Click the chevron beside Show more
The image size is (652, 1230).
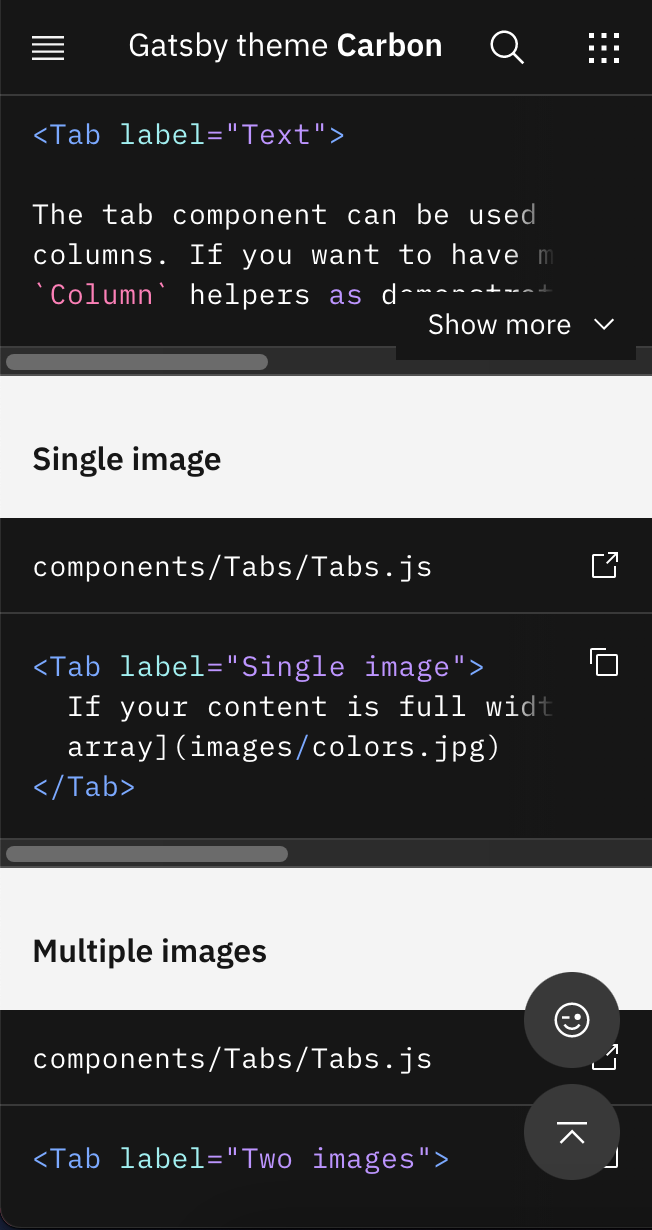604,324
